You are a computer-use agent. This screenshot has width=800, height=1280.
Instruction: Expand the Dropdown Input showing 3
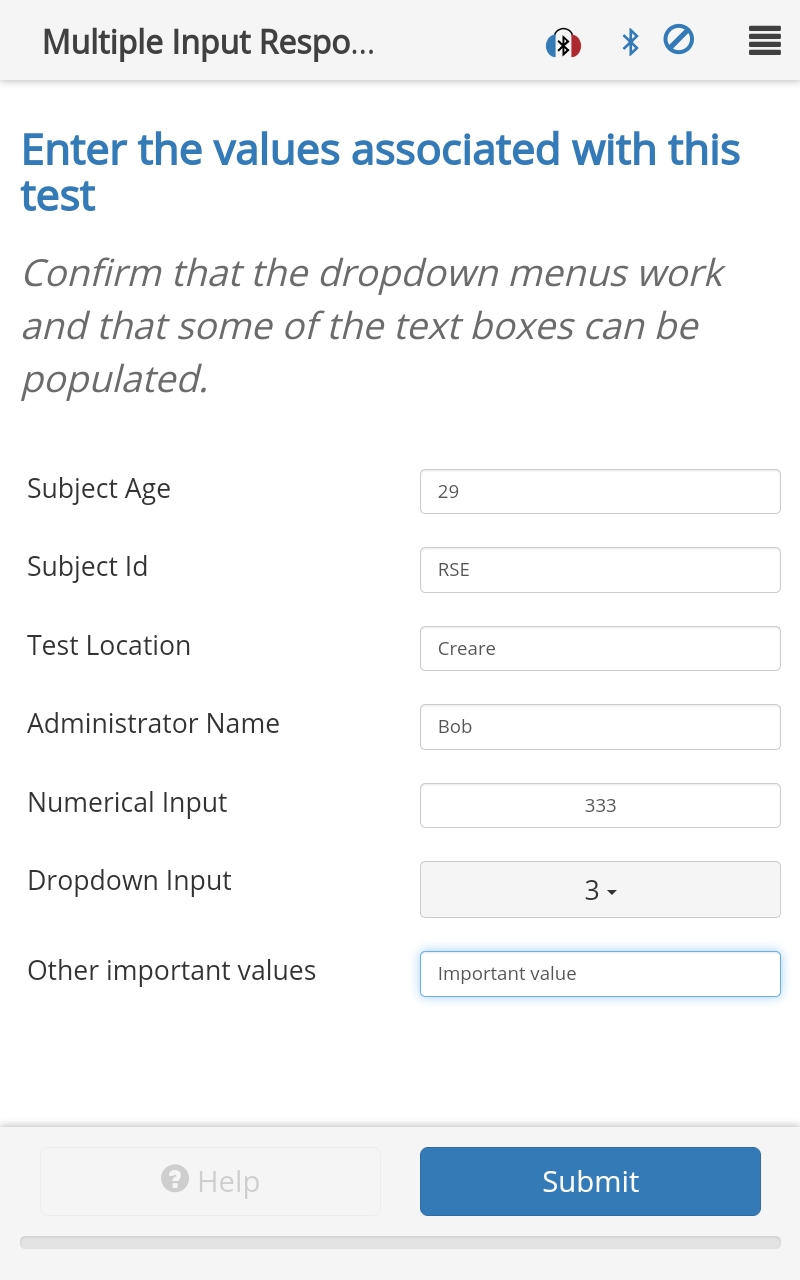click(x=600, y=889)
